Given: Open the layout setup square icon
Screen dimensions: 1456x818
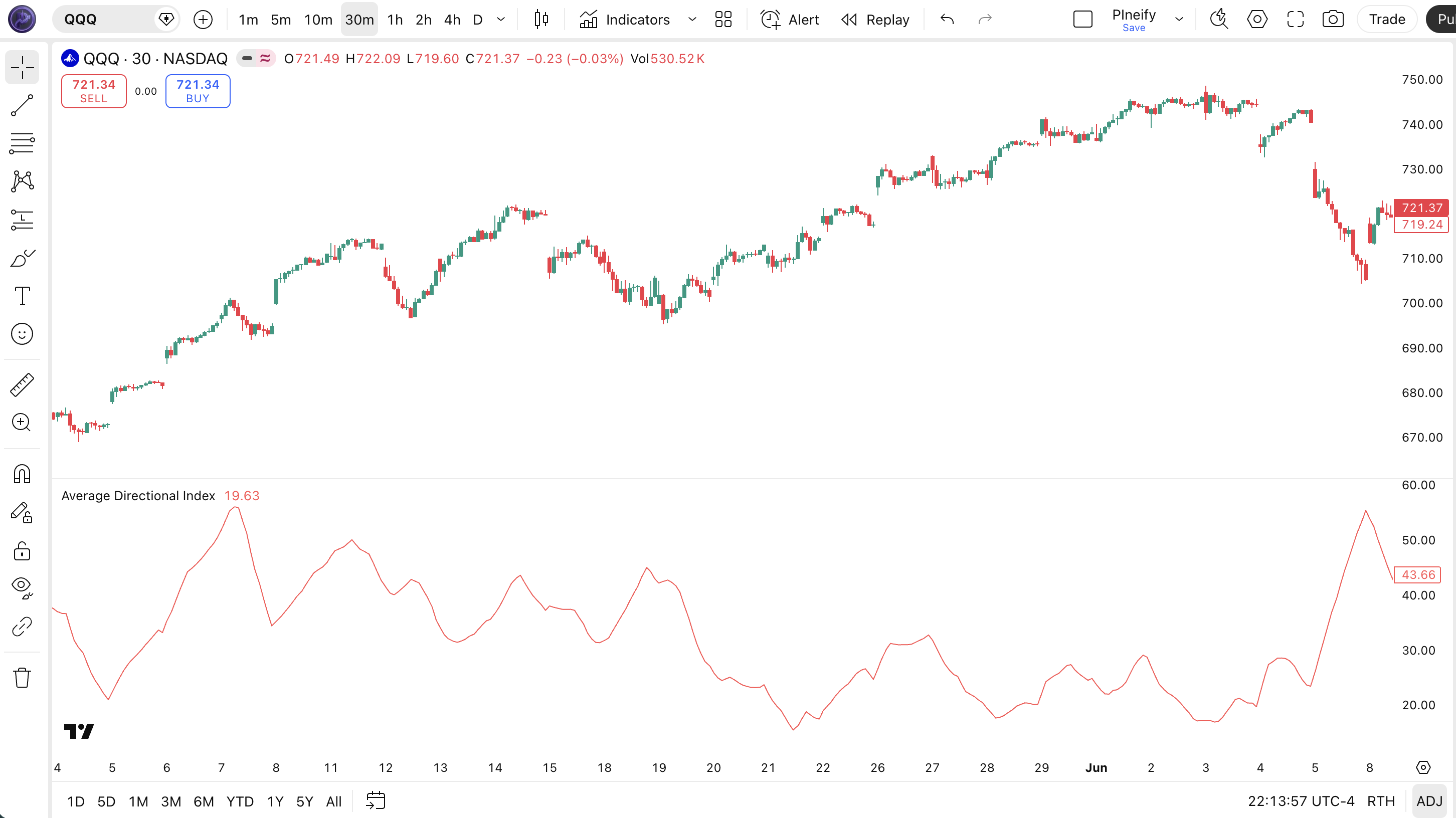Looking at the screenshot, I should [1083, 19].
